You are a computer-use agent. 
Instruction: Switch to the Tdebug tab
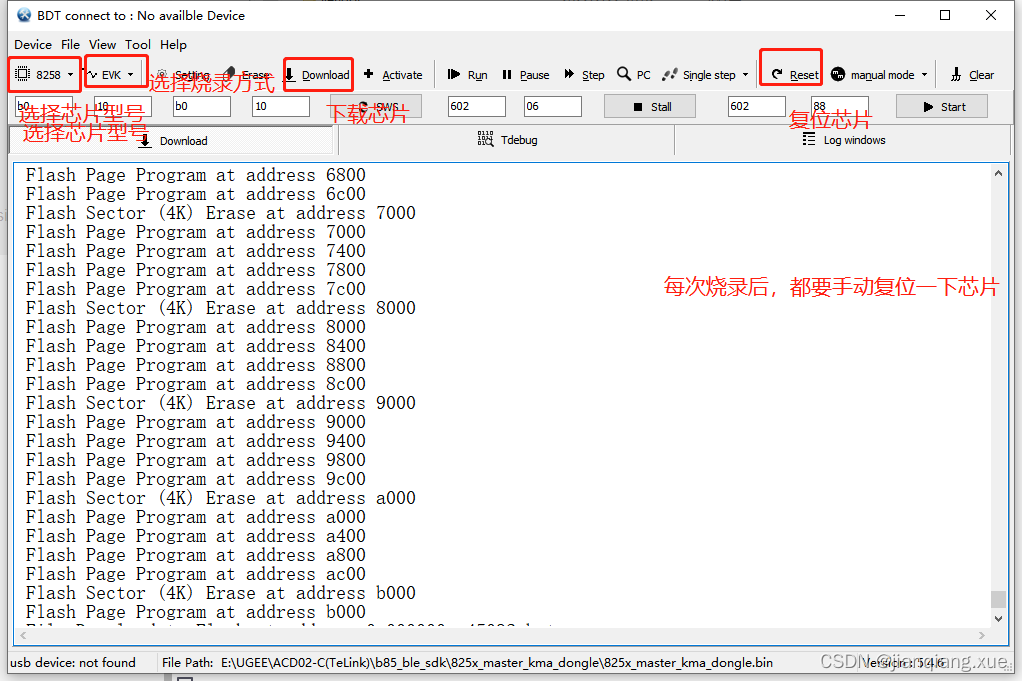[x=506, y=140]
